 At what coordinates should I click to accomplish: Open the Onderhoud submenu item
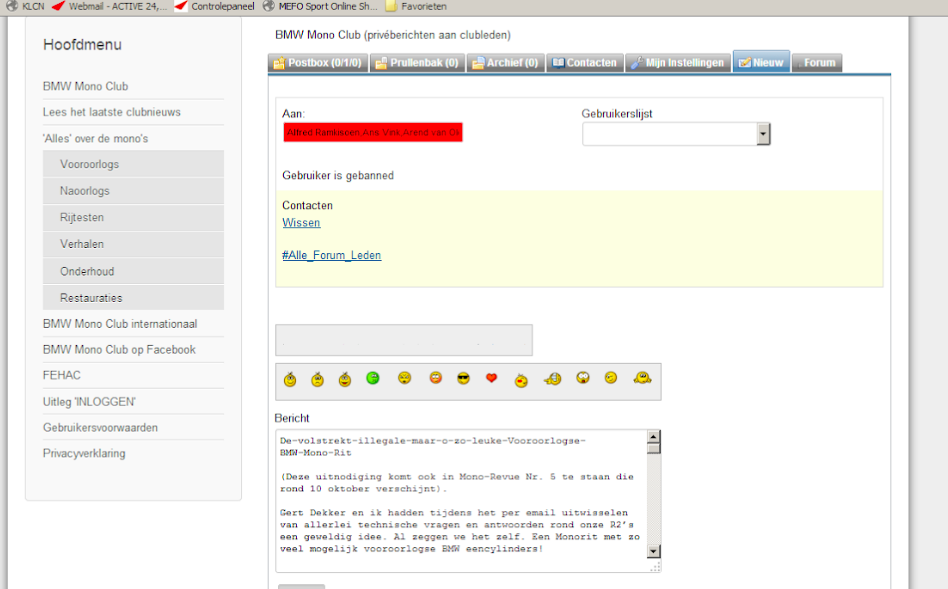tap(133, 271)
